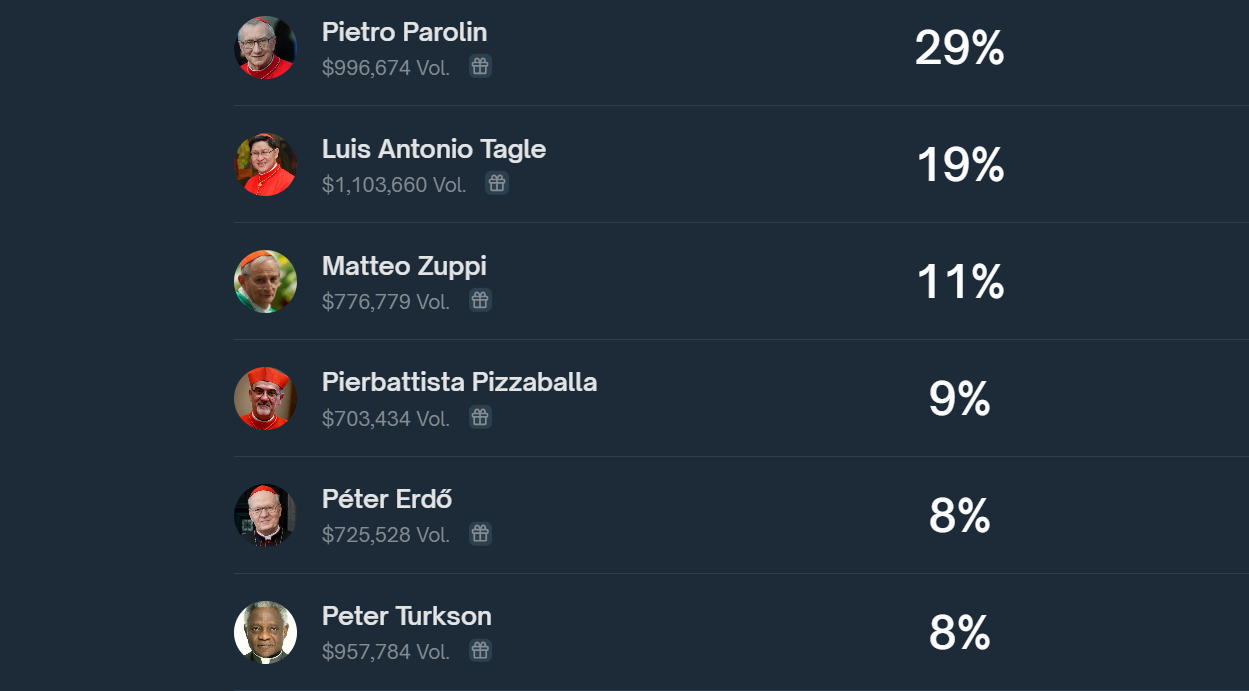Open the Pierbattista Pizzaballa market name
This screenshot has height=691, width=1249.
click(x=459, y=382)
